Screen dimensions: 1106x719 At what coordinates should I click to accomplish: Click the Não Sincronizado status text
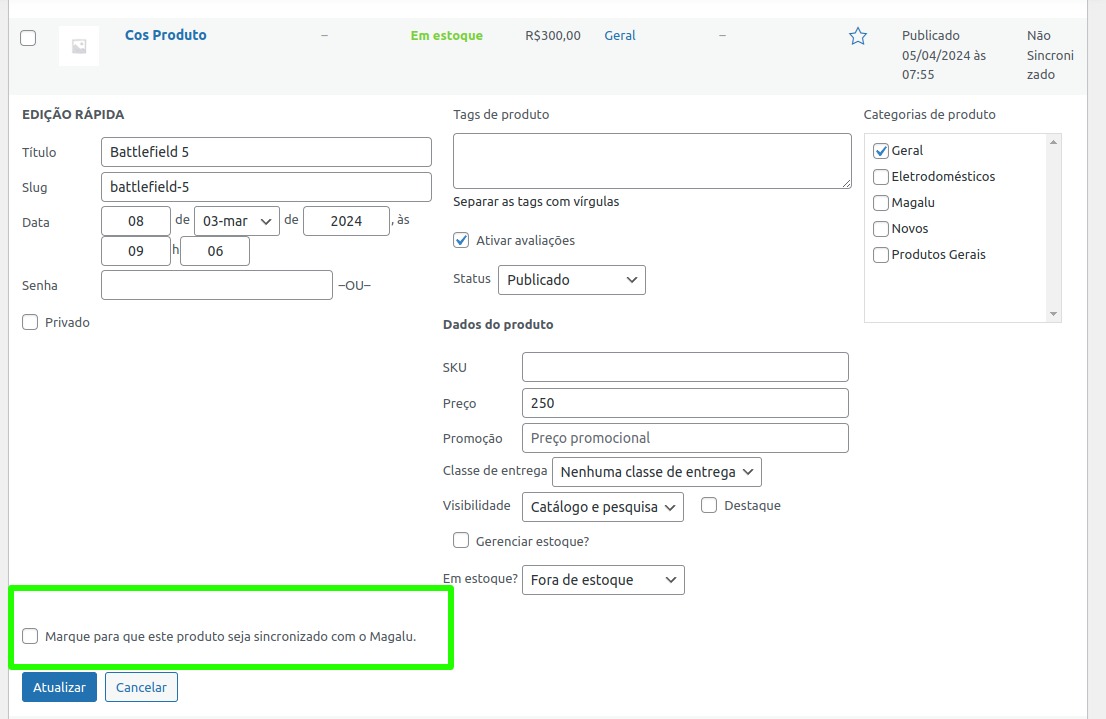click(x=1050, y=55)
